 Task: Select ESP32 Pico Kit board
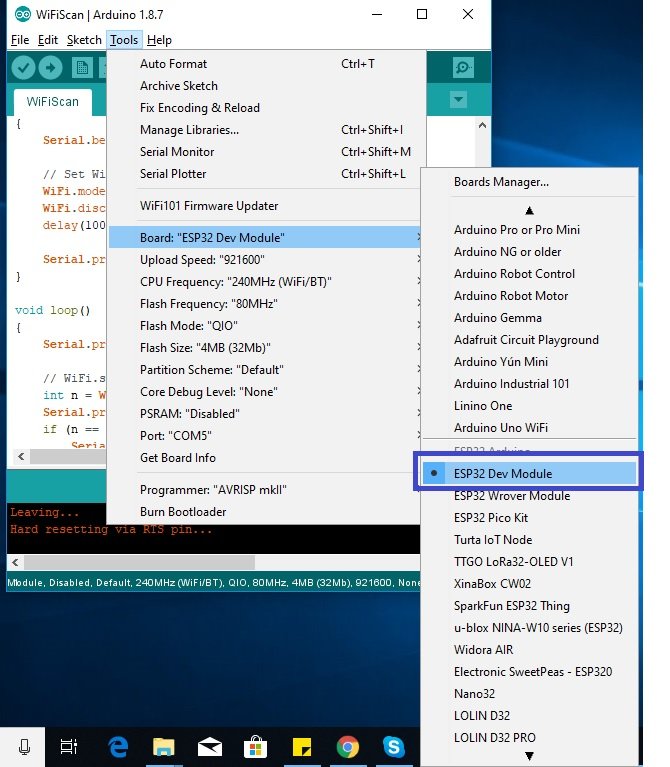[530, 518]
